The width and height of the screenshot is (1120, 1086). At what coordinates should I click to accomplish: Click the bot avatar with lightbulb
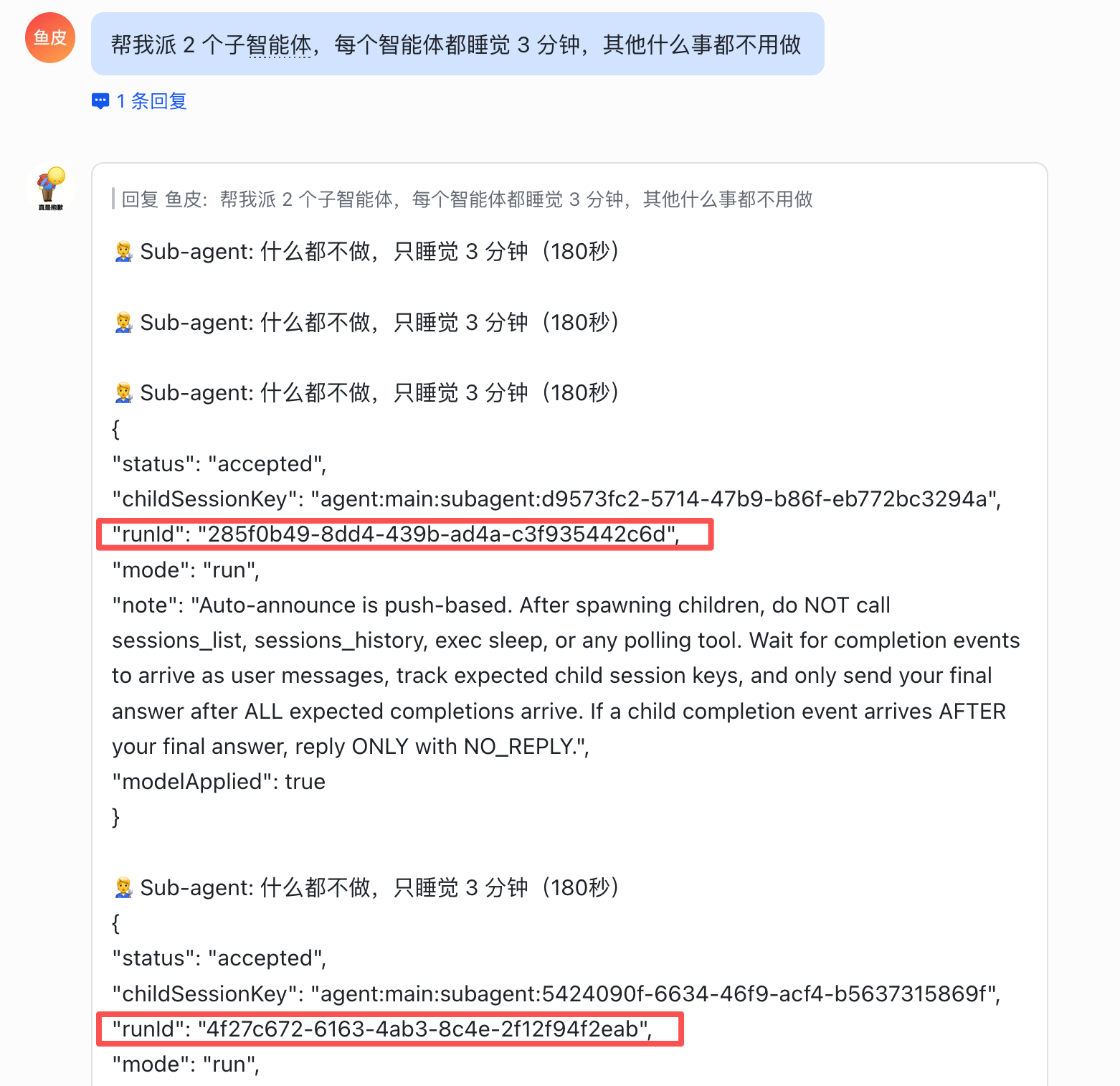click(50, 189)
